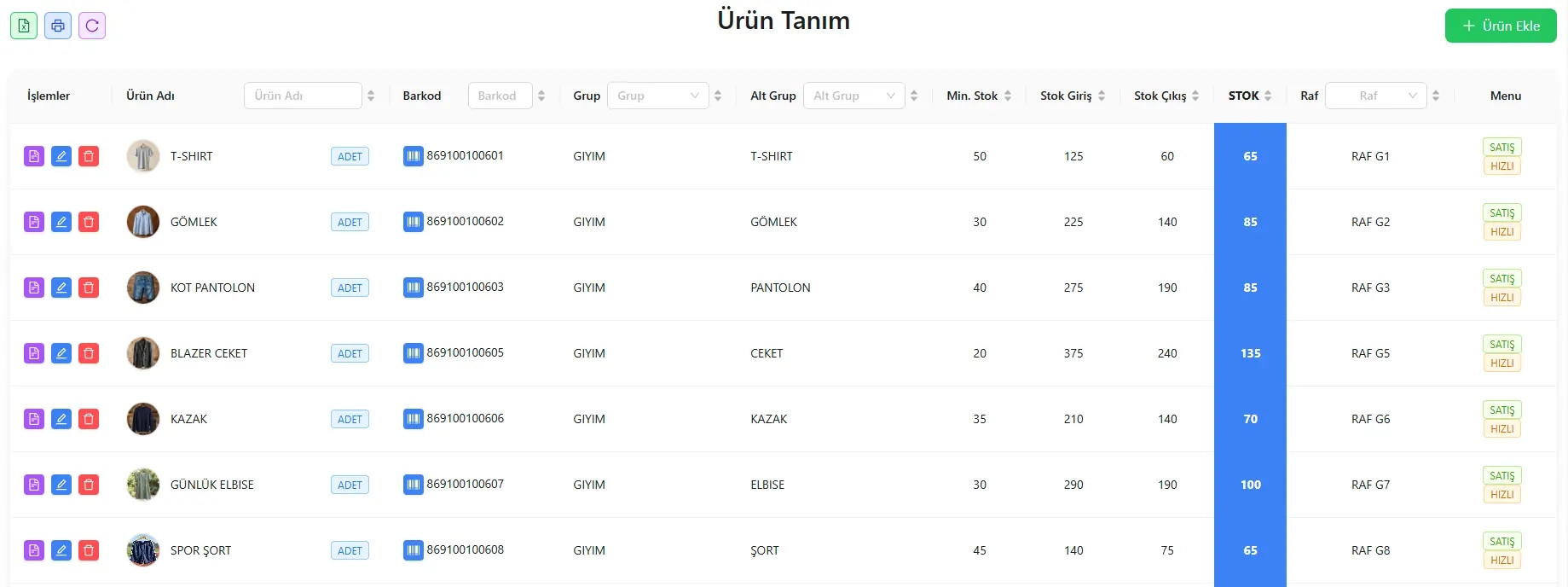The height and width of the screenshot is (587, 1568).
Task: Delete KOT PANTOLON with the trash icon
Action: 89,288
